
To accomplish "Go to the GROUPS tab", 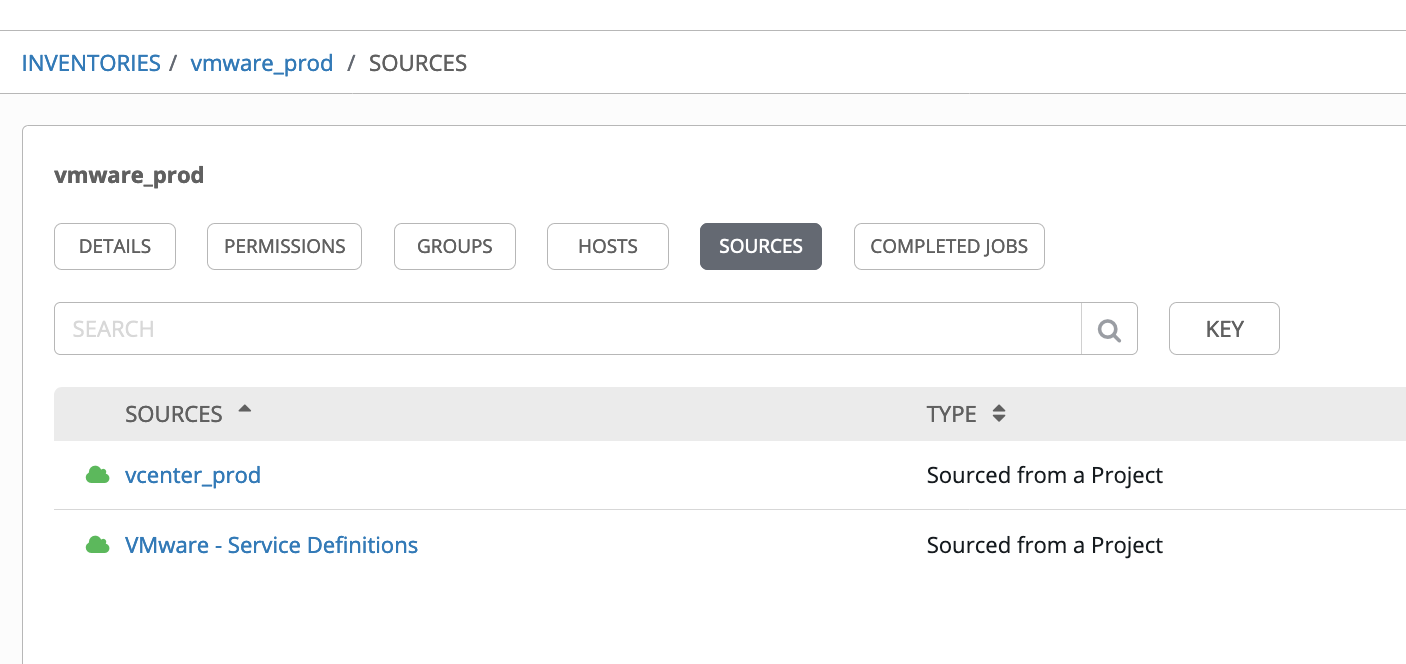I will 455,246.
